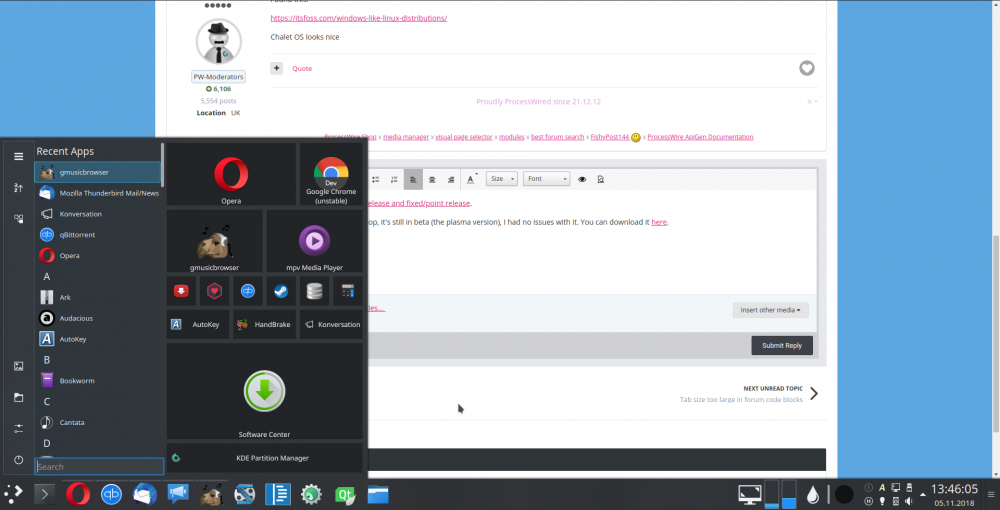Open HandBrake from the launcher tiles
1000x510 pixels.
pos(264,324)
